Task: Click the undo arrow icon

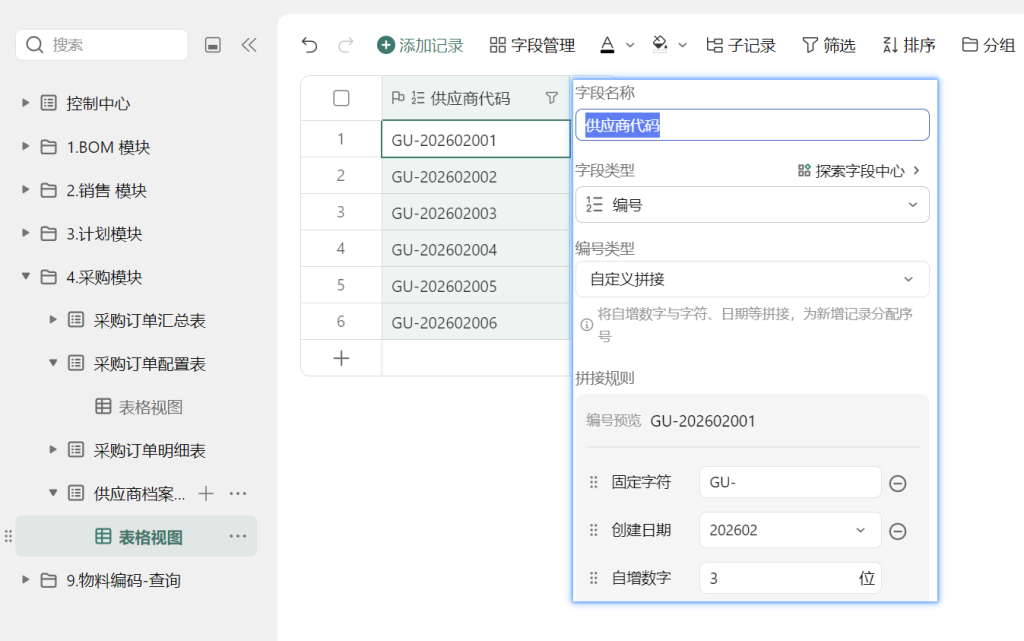Action: 310,45
